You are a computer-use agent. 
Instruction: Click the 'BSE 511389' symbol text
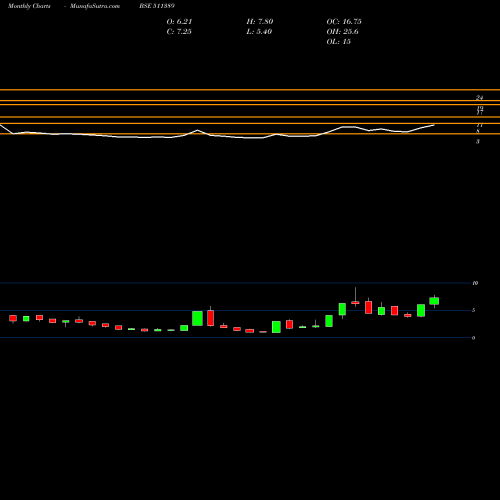(157, 6)
